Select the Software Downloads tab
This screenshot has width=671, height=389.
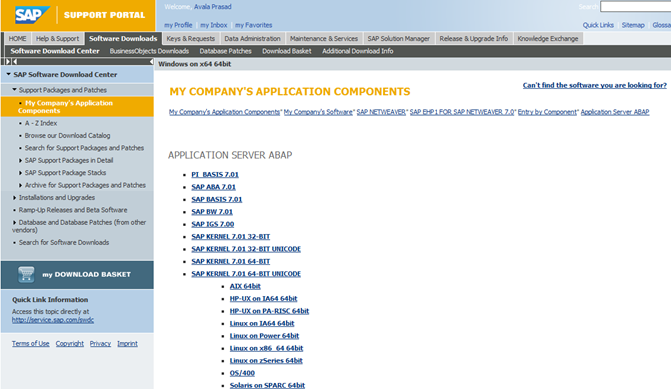pos(123,39)
